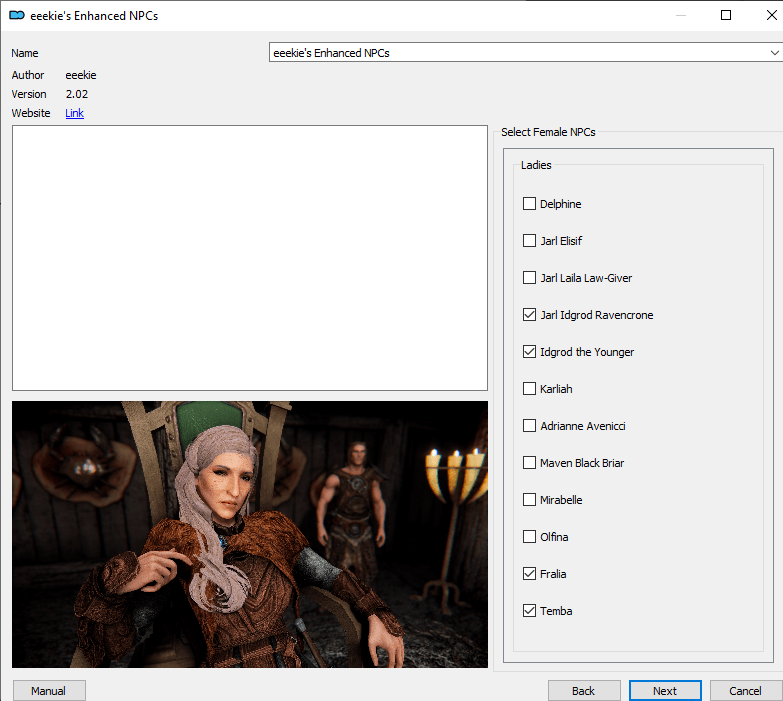Click the version value 2.02
Viewport: 783px width, 701px height.
pyautogui.click(x=77, y=94)
